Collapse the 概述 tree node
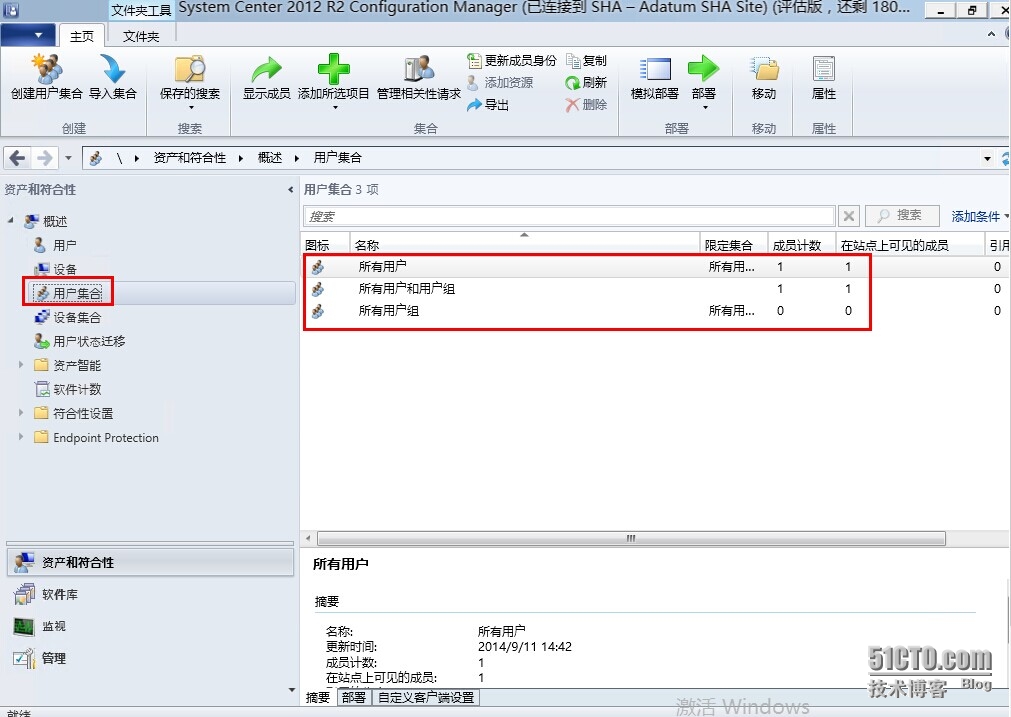The width and height of the screenshot is (1011, 717). [10, 220]
